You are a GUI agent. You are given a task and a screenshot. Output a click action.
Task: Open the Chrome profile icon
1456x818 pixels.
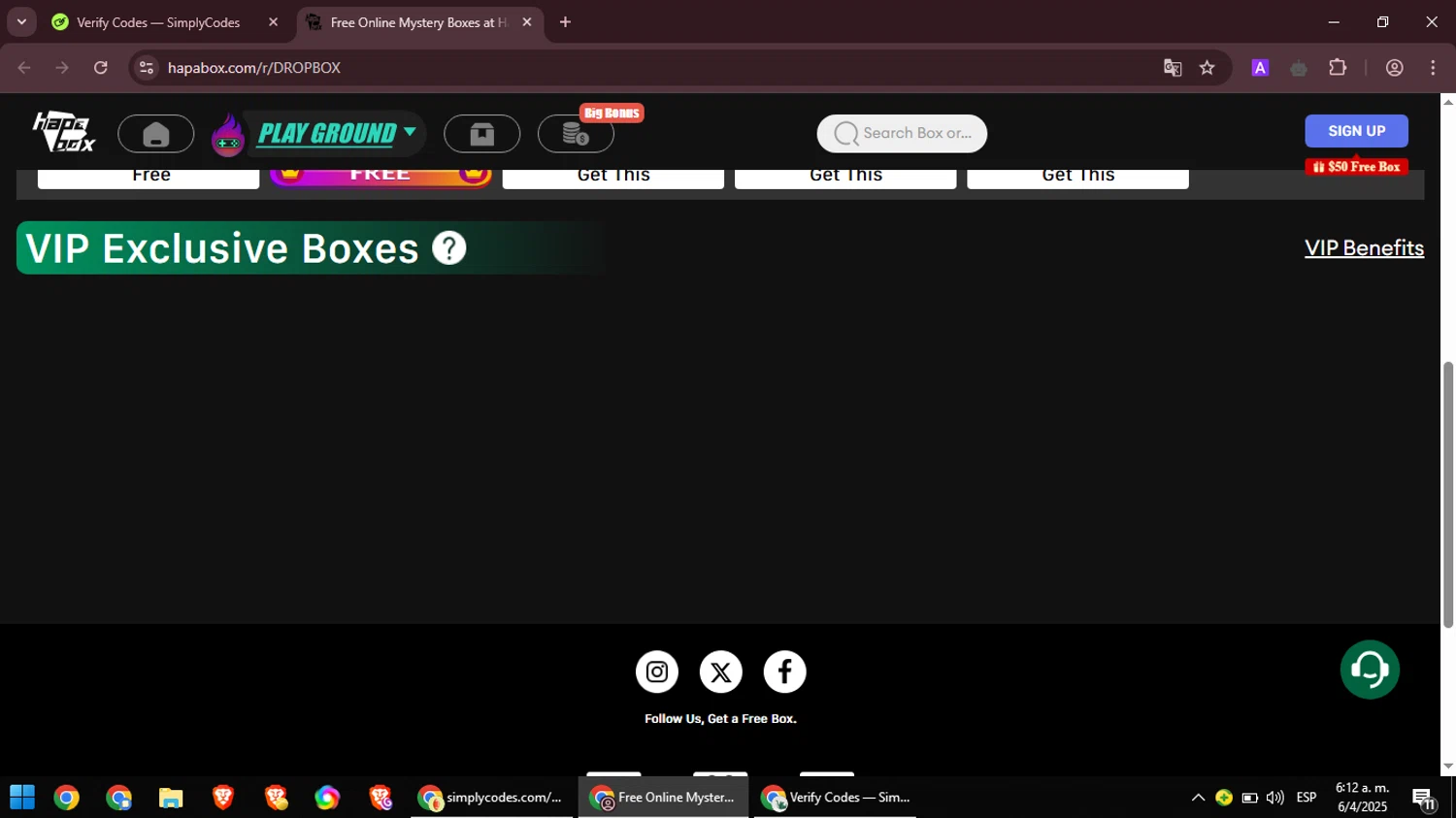click(x=1395, y=68)
